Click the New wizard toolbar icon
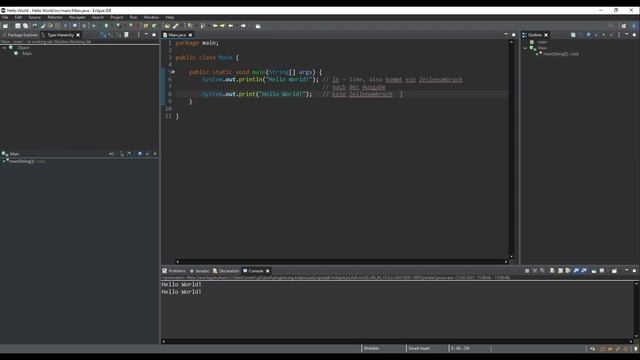Viewport: 640px width, 360px height. [x=5, y=26]
